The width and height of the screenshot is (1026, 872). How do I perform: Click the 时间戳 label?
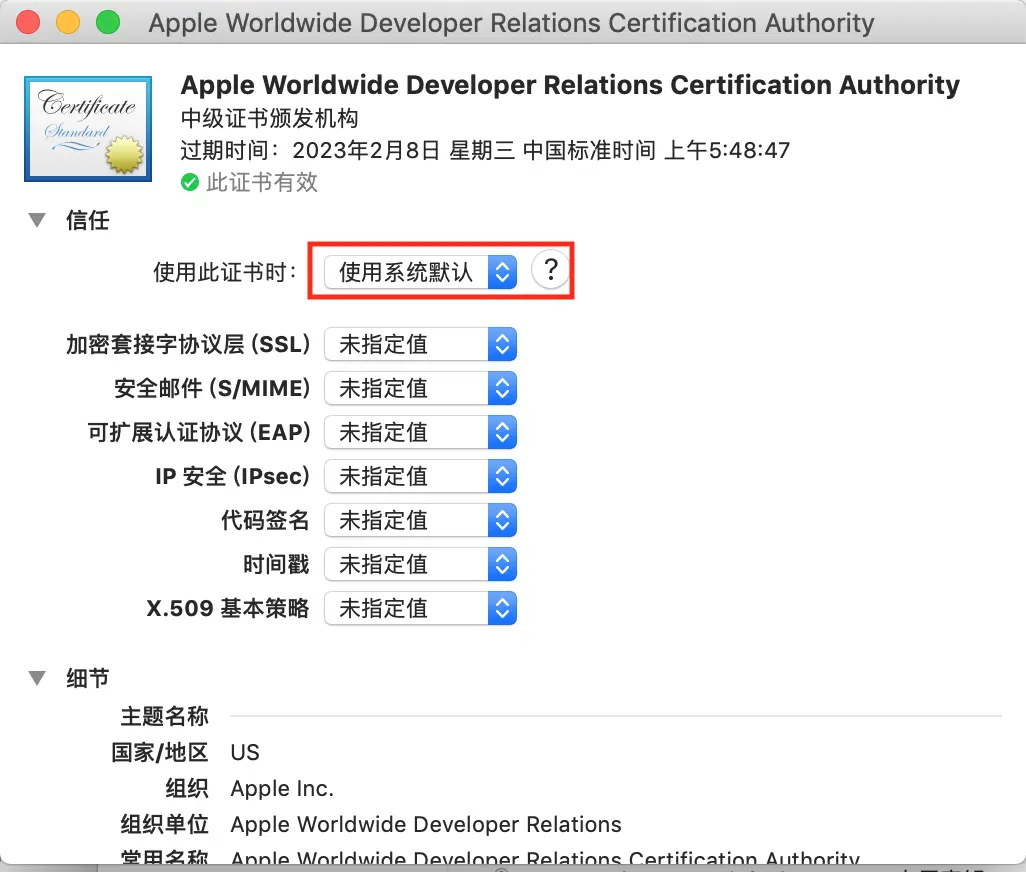click(x=276, y=564)
